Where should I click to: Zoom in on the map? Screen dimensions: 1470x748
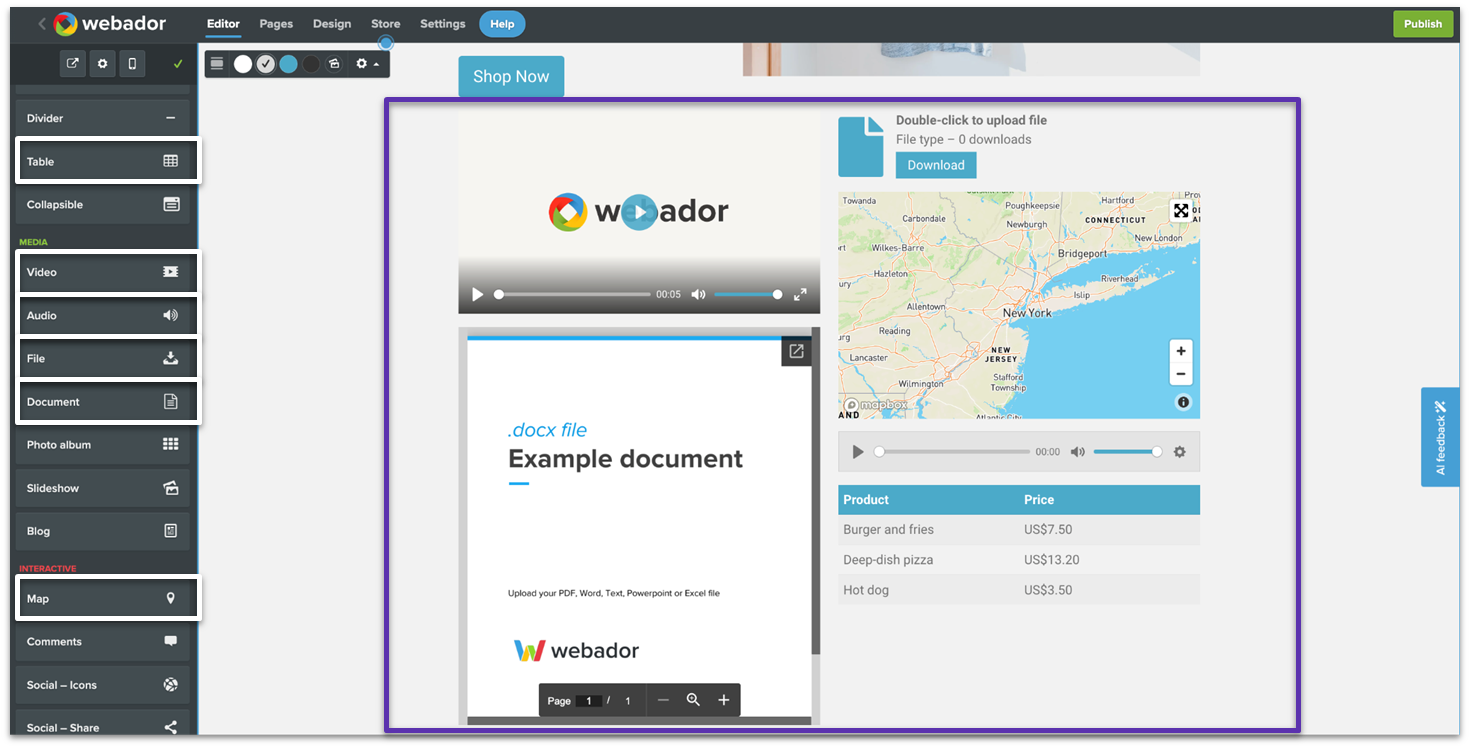pyautogui.click(x=1181, y=351)
